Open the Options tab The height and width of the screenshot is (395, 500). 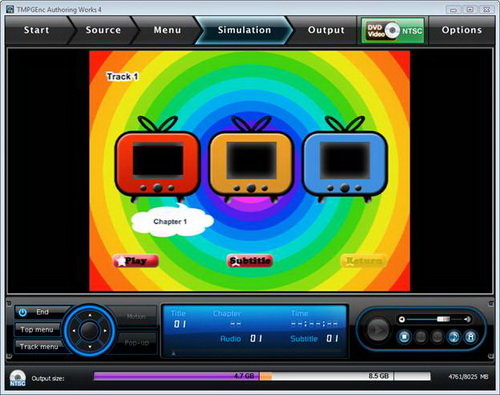click(462, 30)
